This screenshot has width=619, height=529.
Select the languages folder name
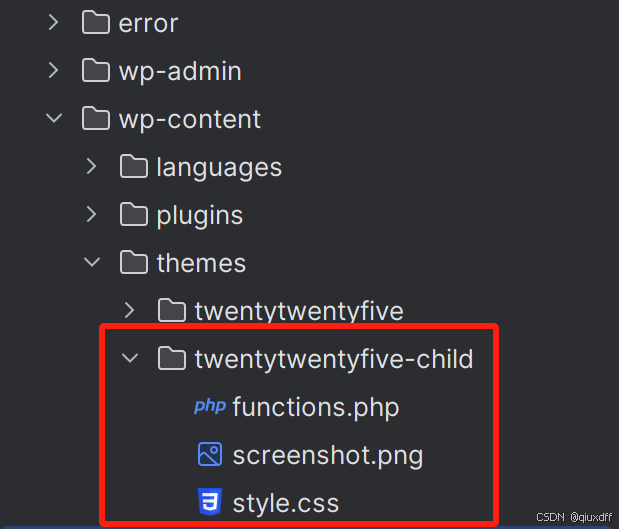pyautogui.click(x=219, y=168)
